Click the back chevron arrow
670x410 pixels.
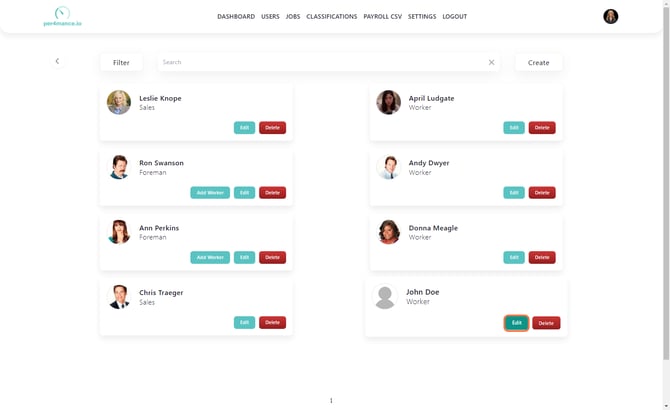tap(57, 62)
